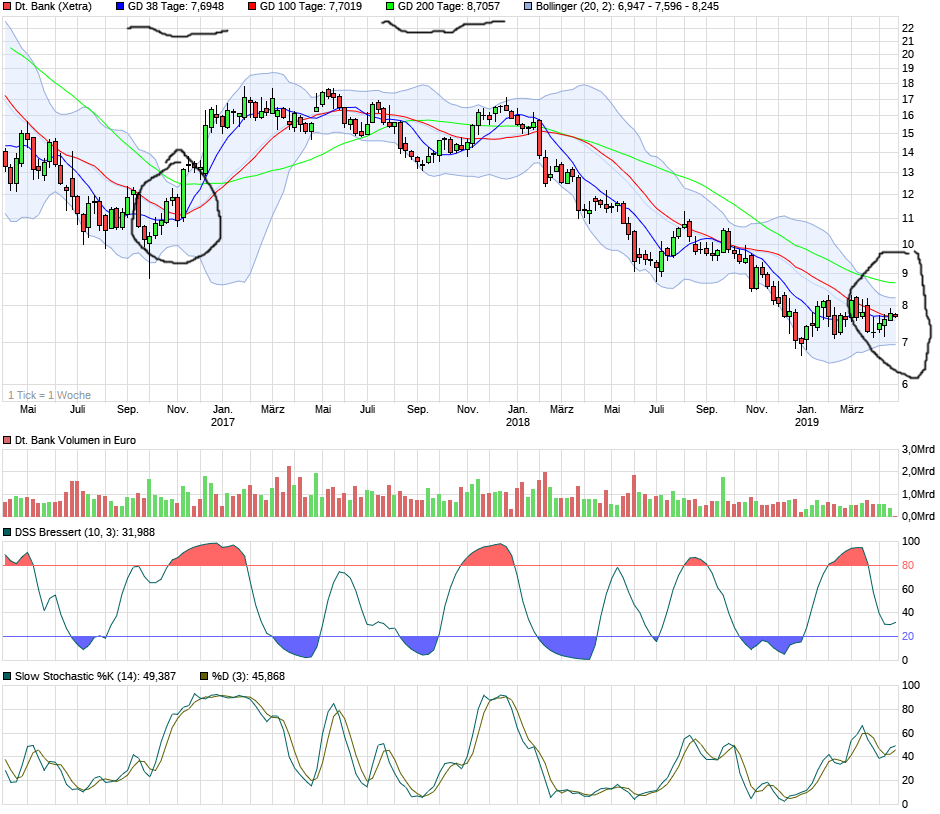
Task: Click price axis value 10
Action: coord(908,245)
